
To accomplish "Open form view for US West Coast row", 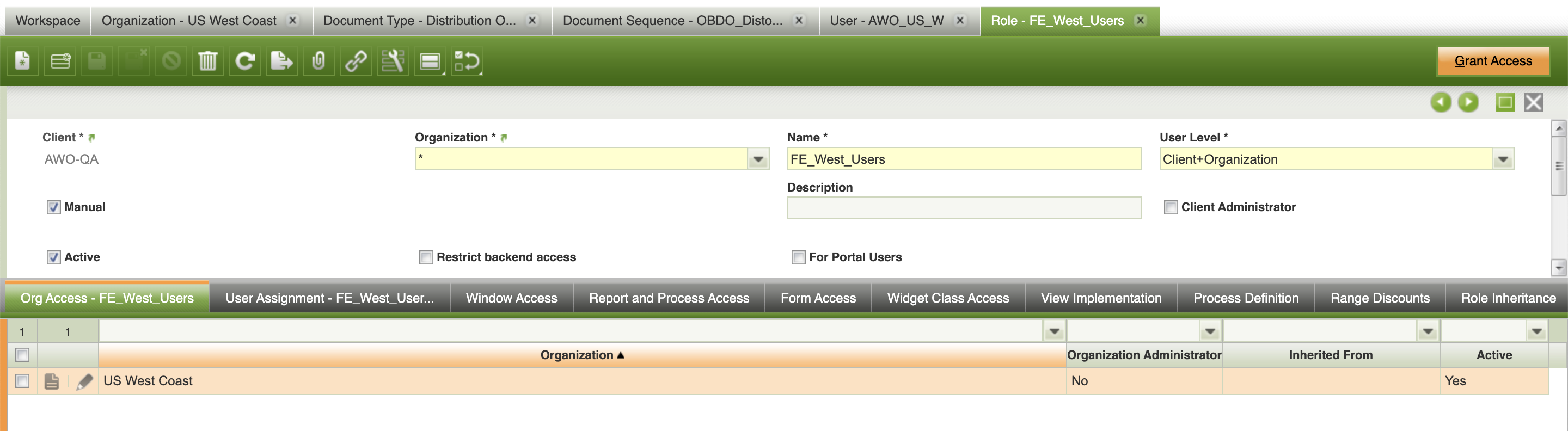I will coord(52,381).
